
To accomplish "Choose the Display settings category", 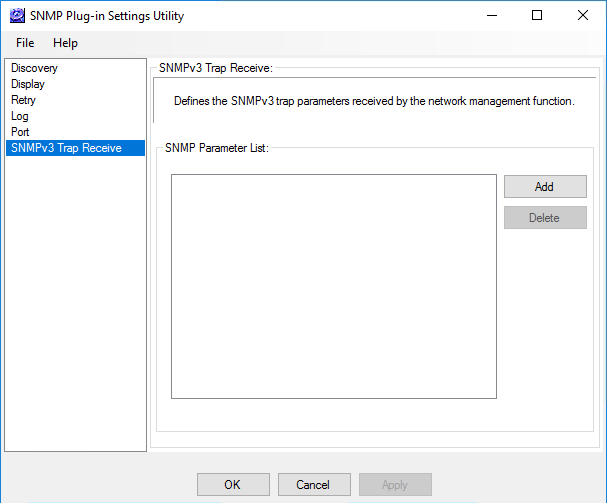I will pos(28,84).
